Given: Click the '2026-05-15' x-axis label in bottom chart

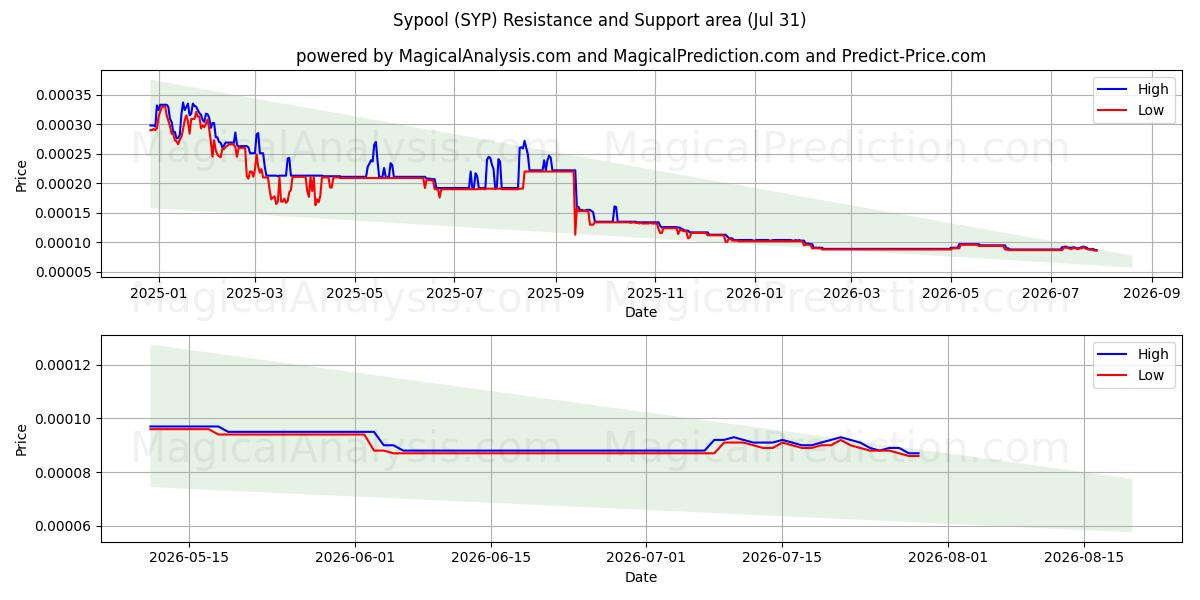Looking at the screenshot, I should 189,559.
